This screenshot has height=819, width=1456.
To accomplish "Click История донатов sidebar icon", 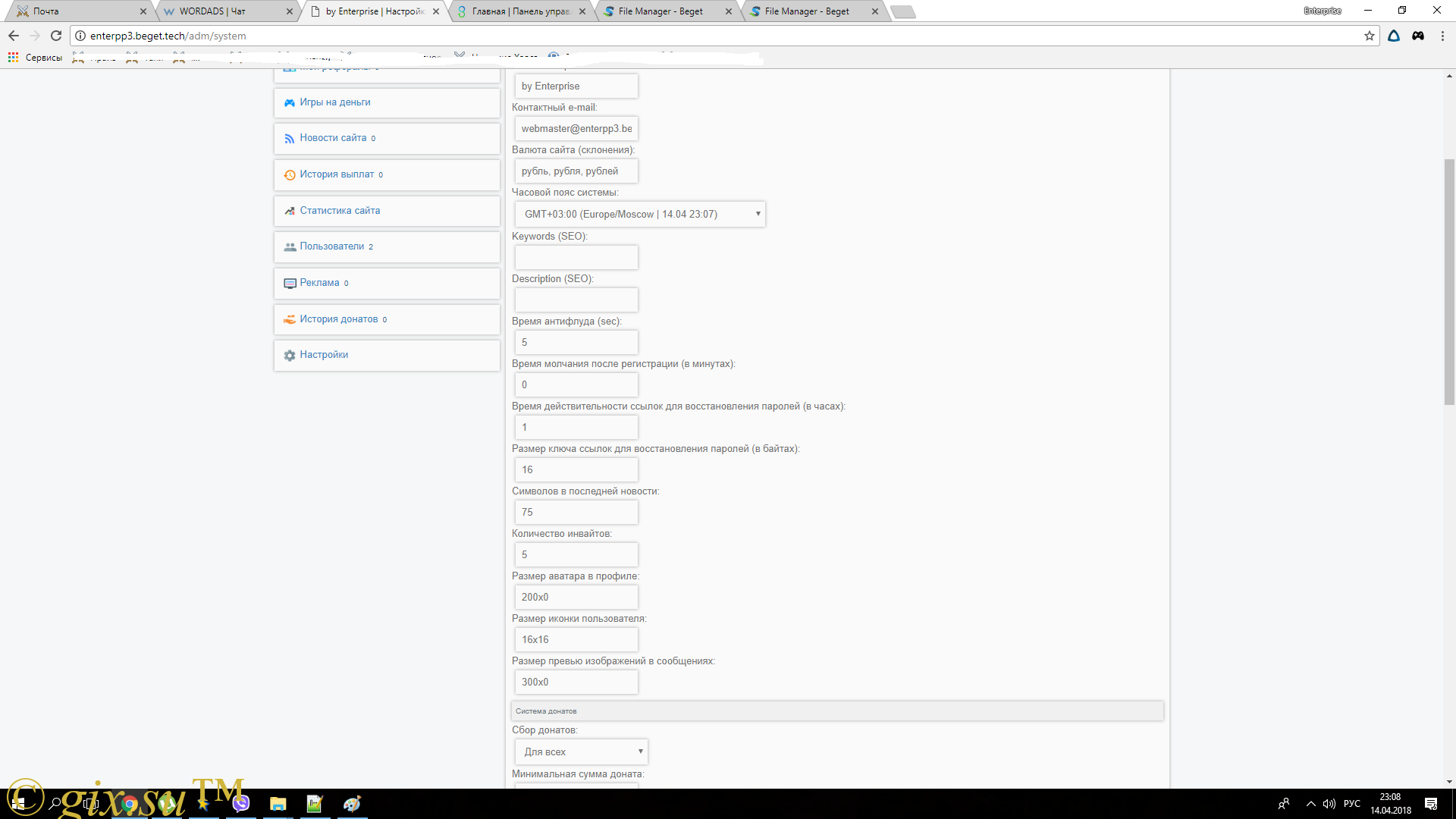I will [290, 318].
